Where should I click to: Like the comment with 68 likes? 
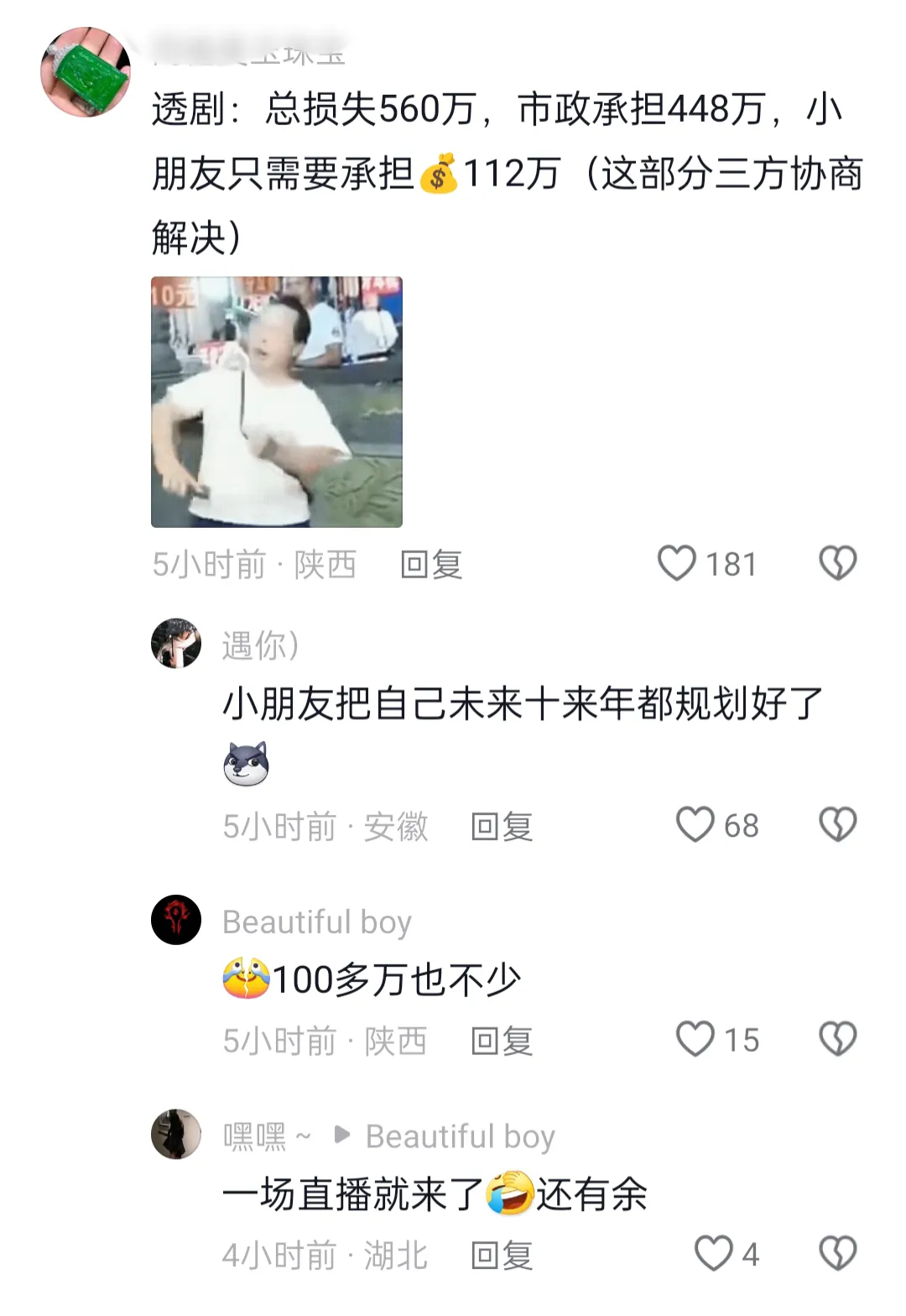pos(695,825)
